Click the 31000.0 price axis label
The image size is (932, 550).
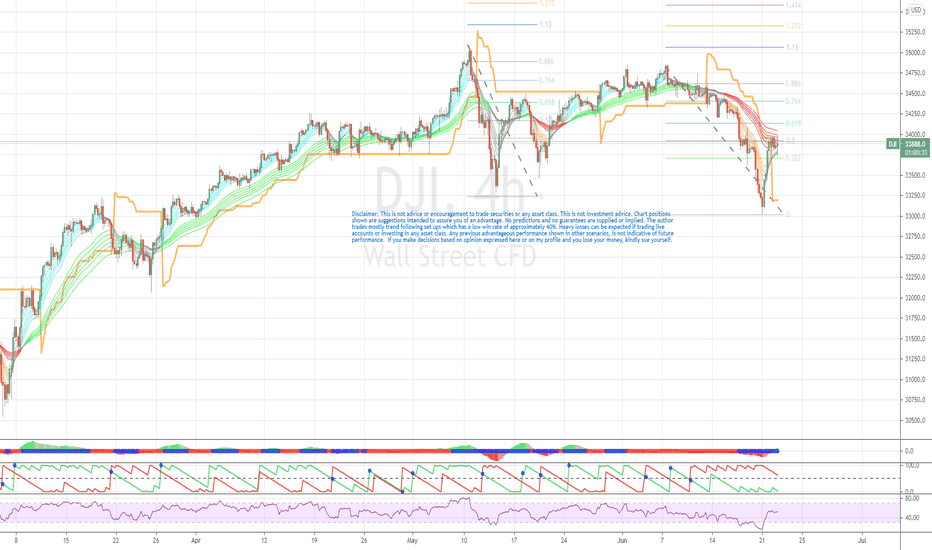(915, 380)
